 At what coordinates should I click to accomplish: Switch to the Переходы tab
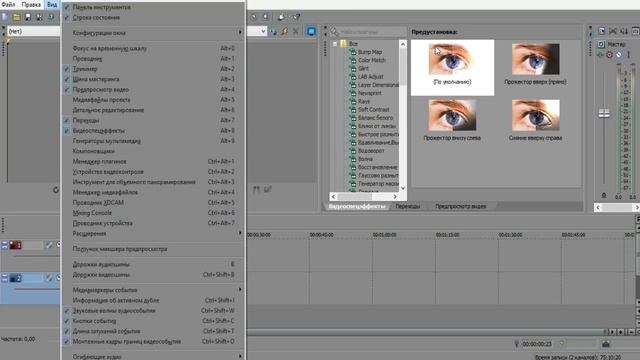click(x=407, y=206)
